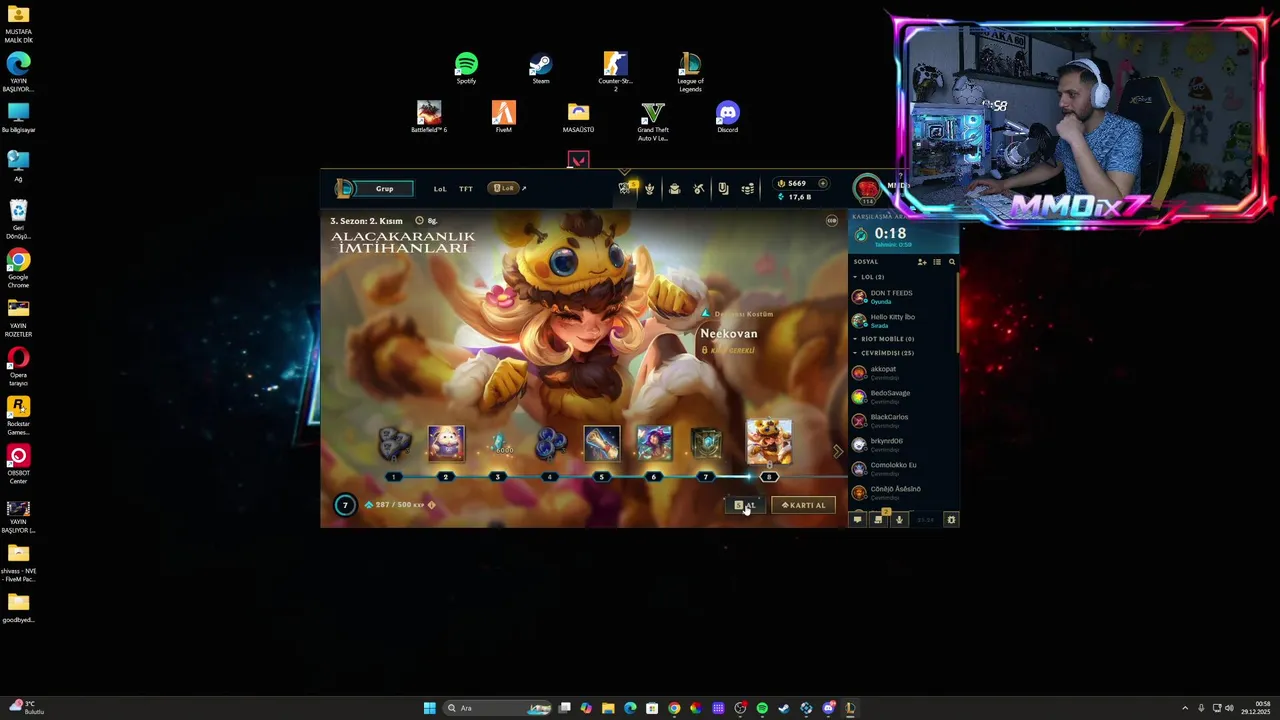Click the AL purchase level button

746,505
